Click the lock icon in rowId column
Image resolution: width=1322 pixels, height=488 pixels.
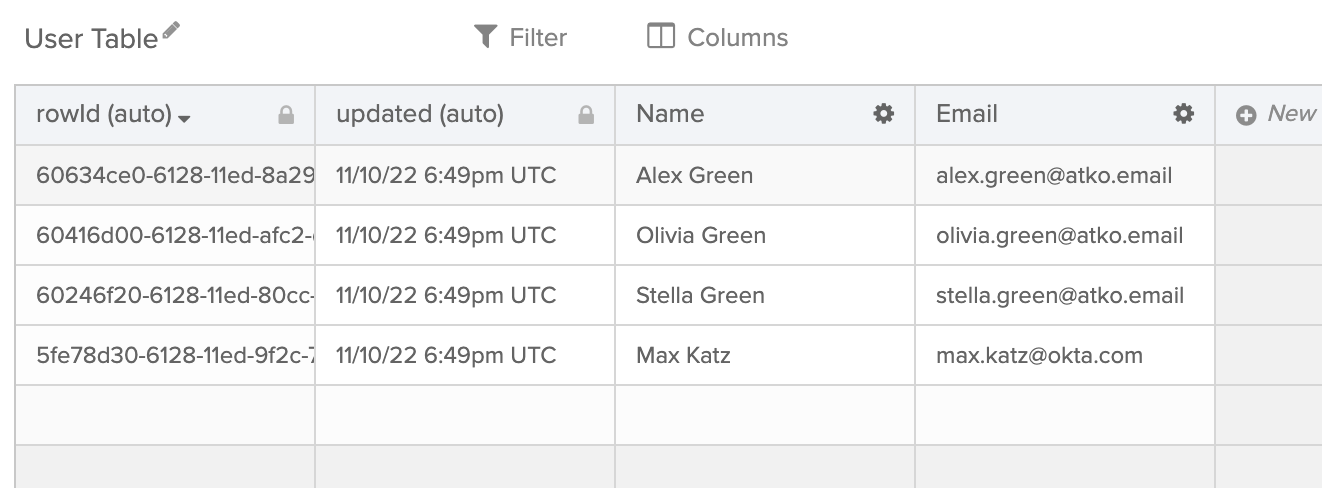(x=286, y=116)
